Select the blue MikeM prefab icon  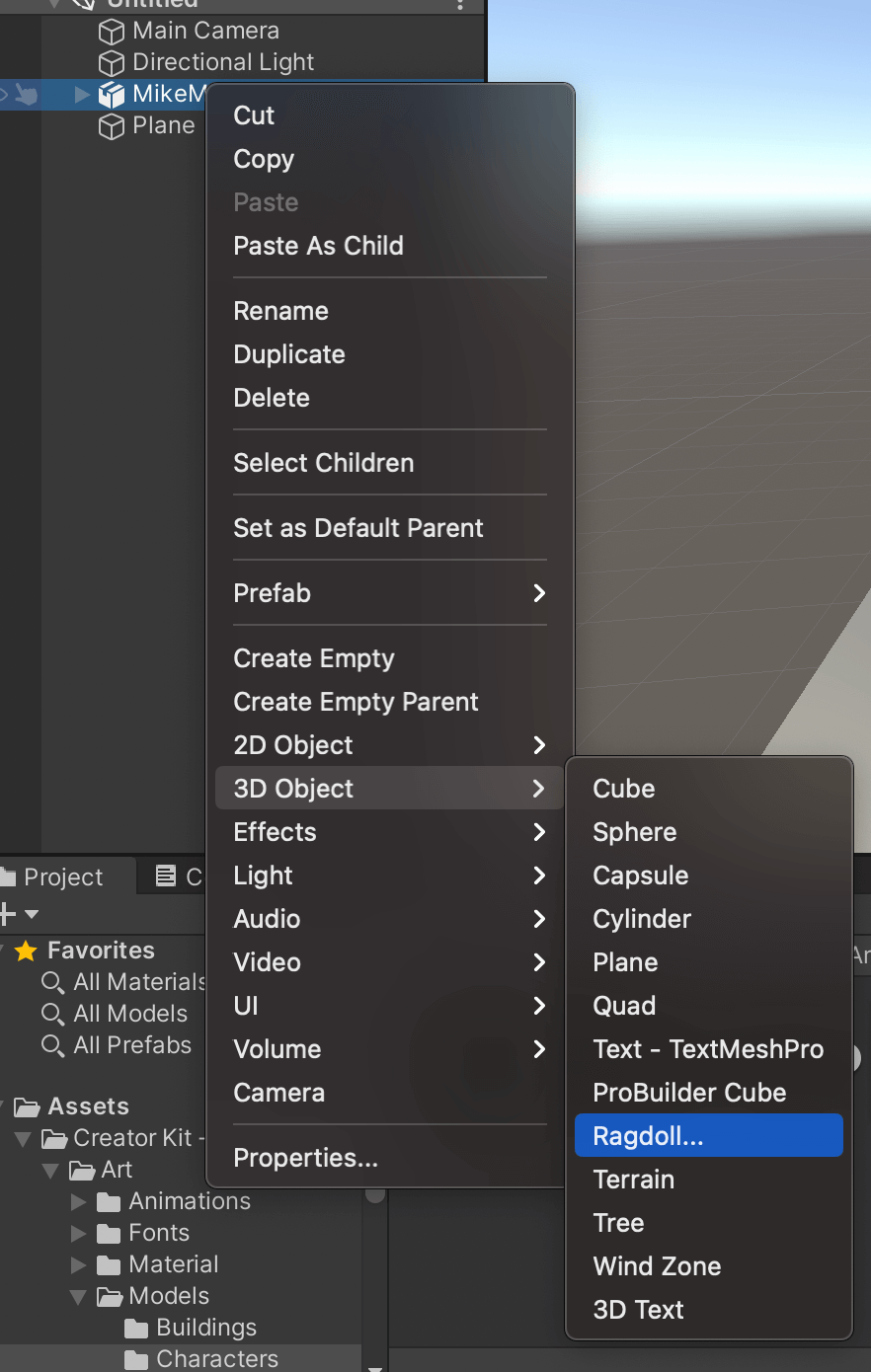click(110, 94)
